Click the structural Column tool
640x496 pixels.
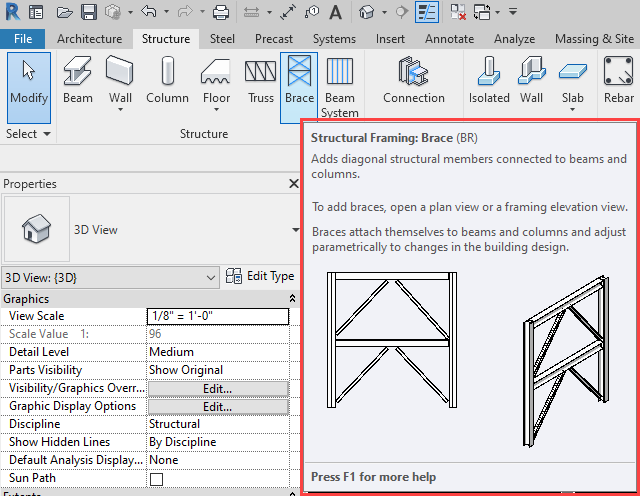coord(167,80)
